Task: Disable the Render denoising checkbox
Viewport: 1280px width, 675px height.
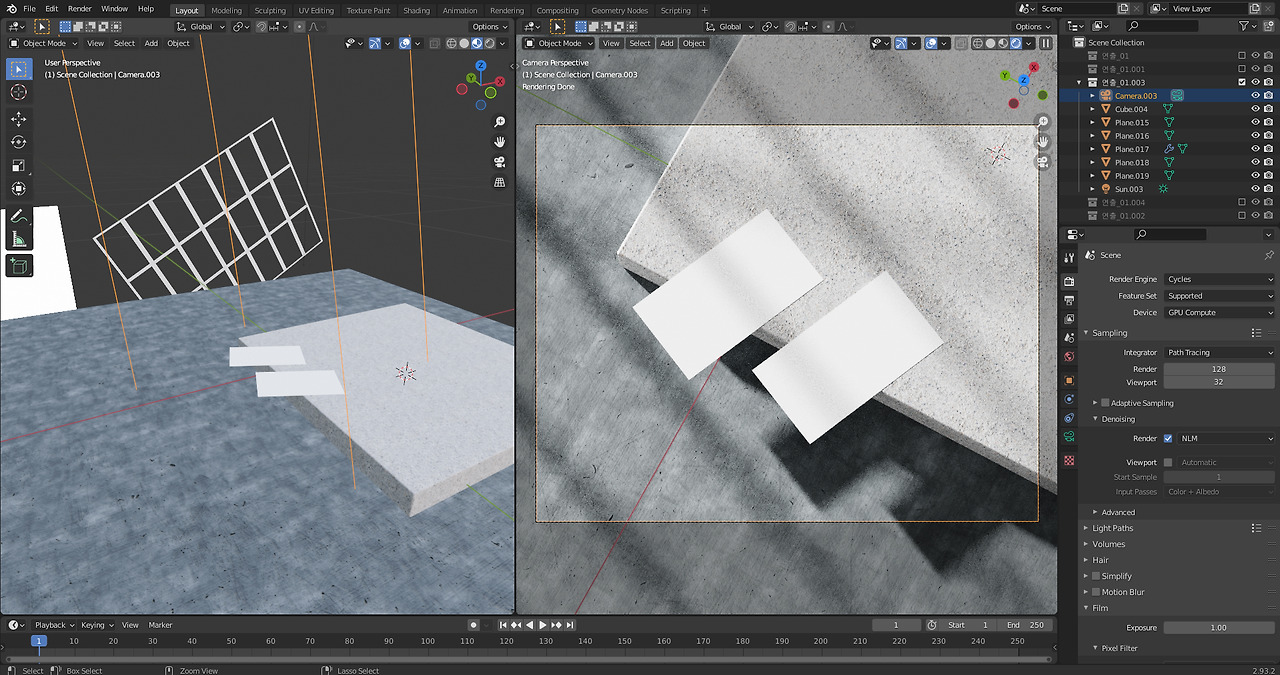Action: 1167,438
